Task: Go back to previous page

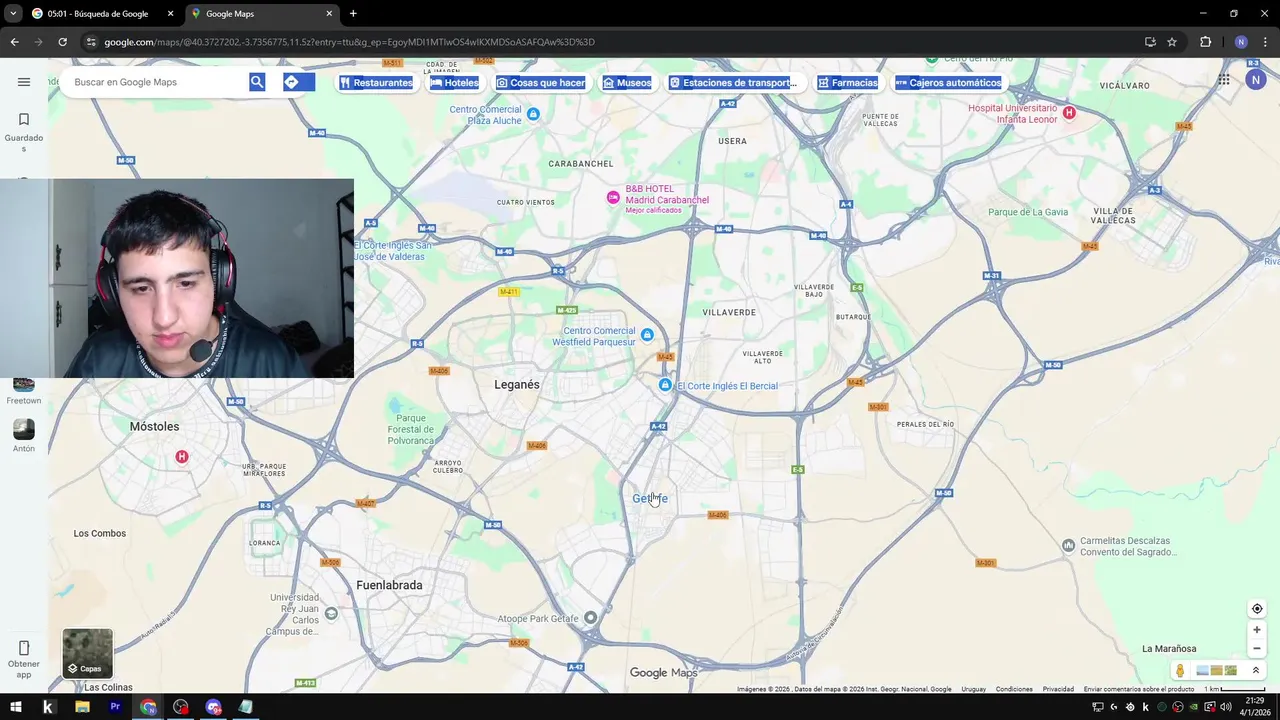Action: [x=14, y=42]
